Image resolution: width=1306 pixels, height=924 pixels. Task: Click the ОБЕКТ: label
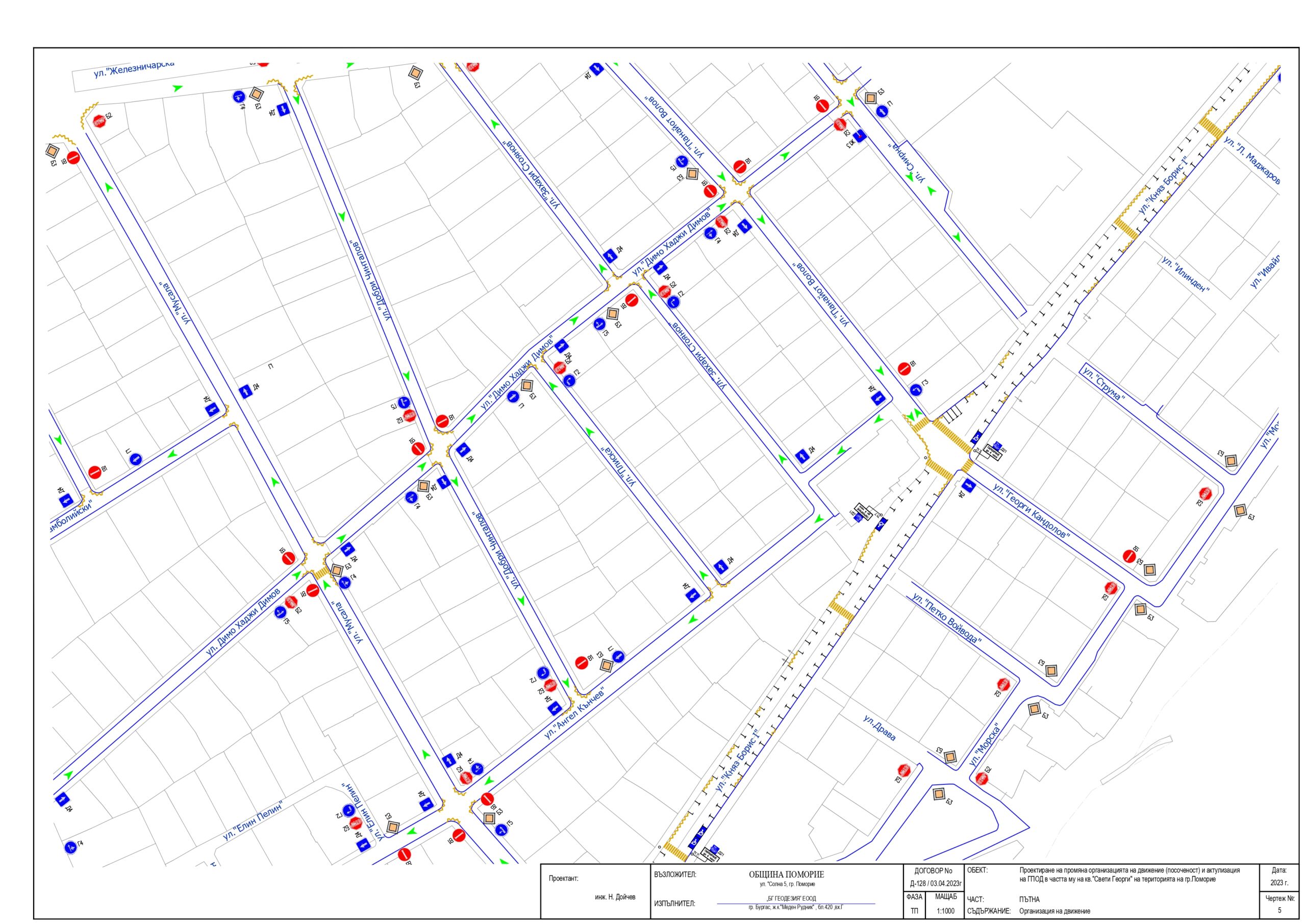click(x=977, y=870)
